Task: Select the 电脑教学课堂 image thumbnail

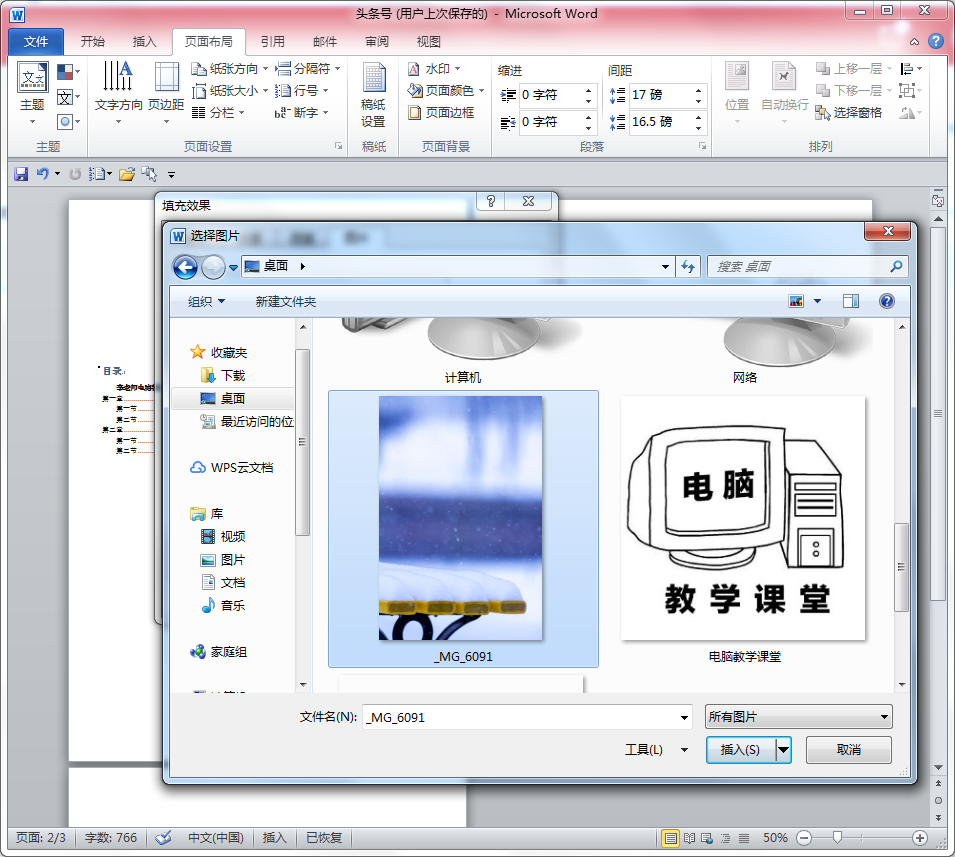Action: [743, 520]
